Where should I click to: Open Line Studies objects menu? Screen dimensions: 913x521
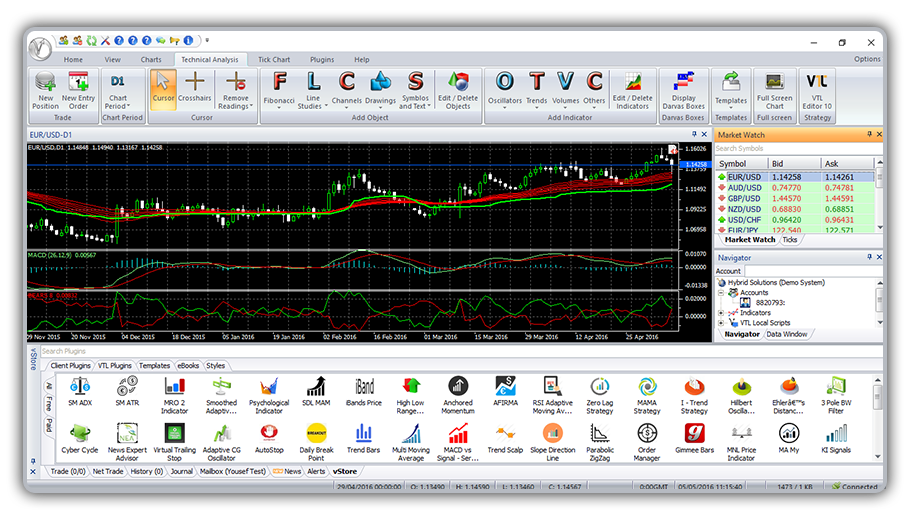tap(313, 90)
